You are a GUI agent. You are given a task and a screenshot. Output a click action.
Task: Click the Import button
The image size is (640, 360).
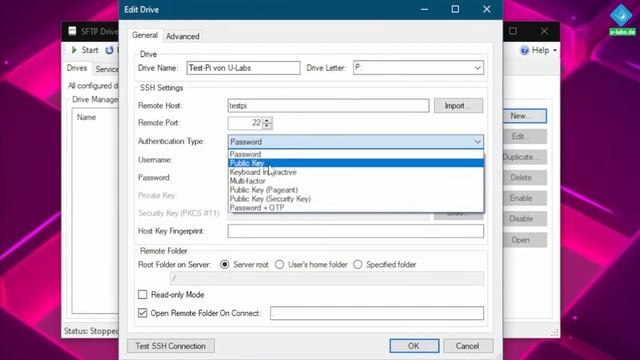[458, 106]
